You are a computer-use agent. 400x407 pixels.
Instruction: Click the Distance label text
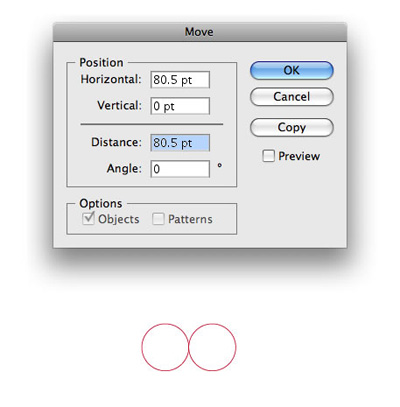coord(116,142)
